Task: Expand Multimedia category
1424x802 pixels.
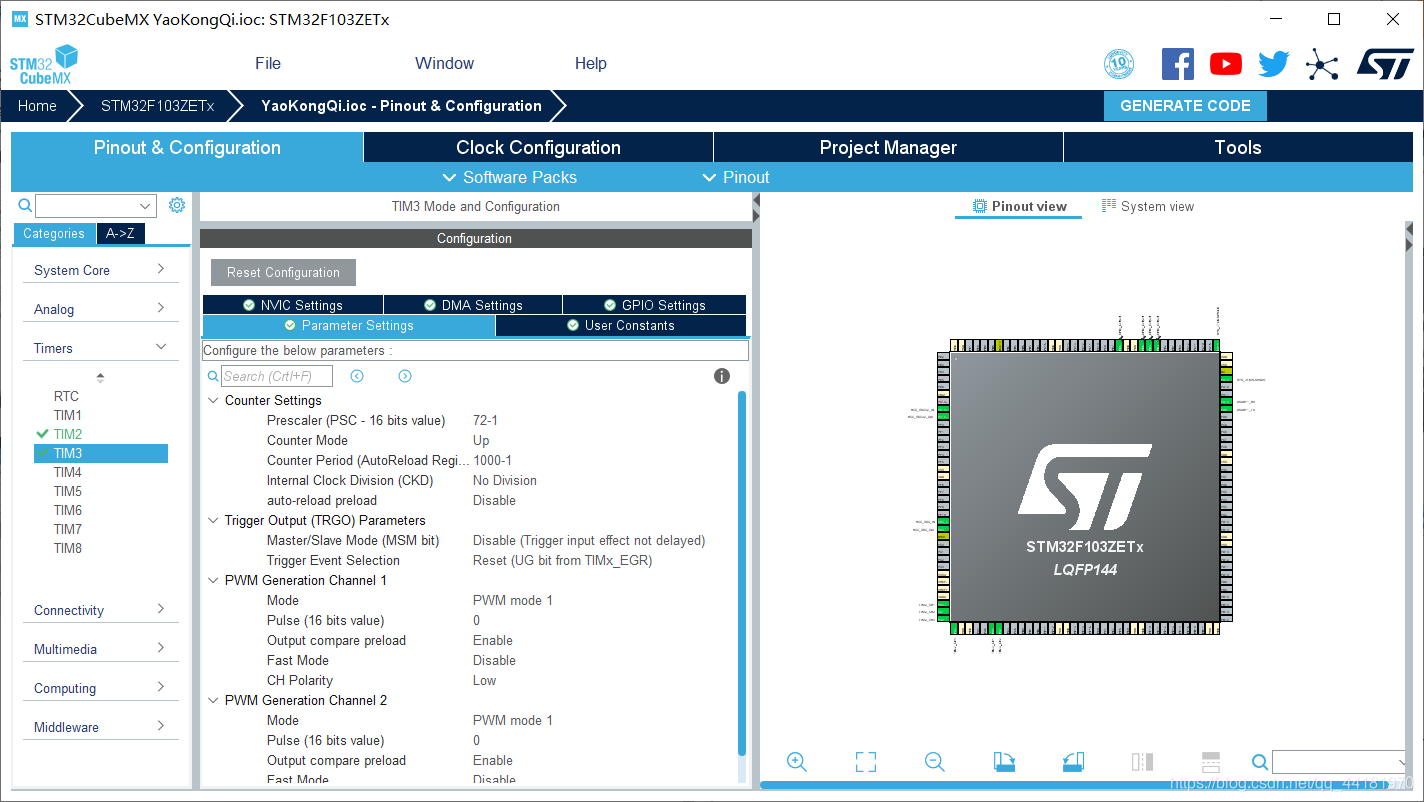Action: (x=100, y=649)
